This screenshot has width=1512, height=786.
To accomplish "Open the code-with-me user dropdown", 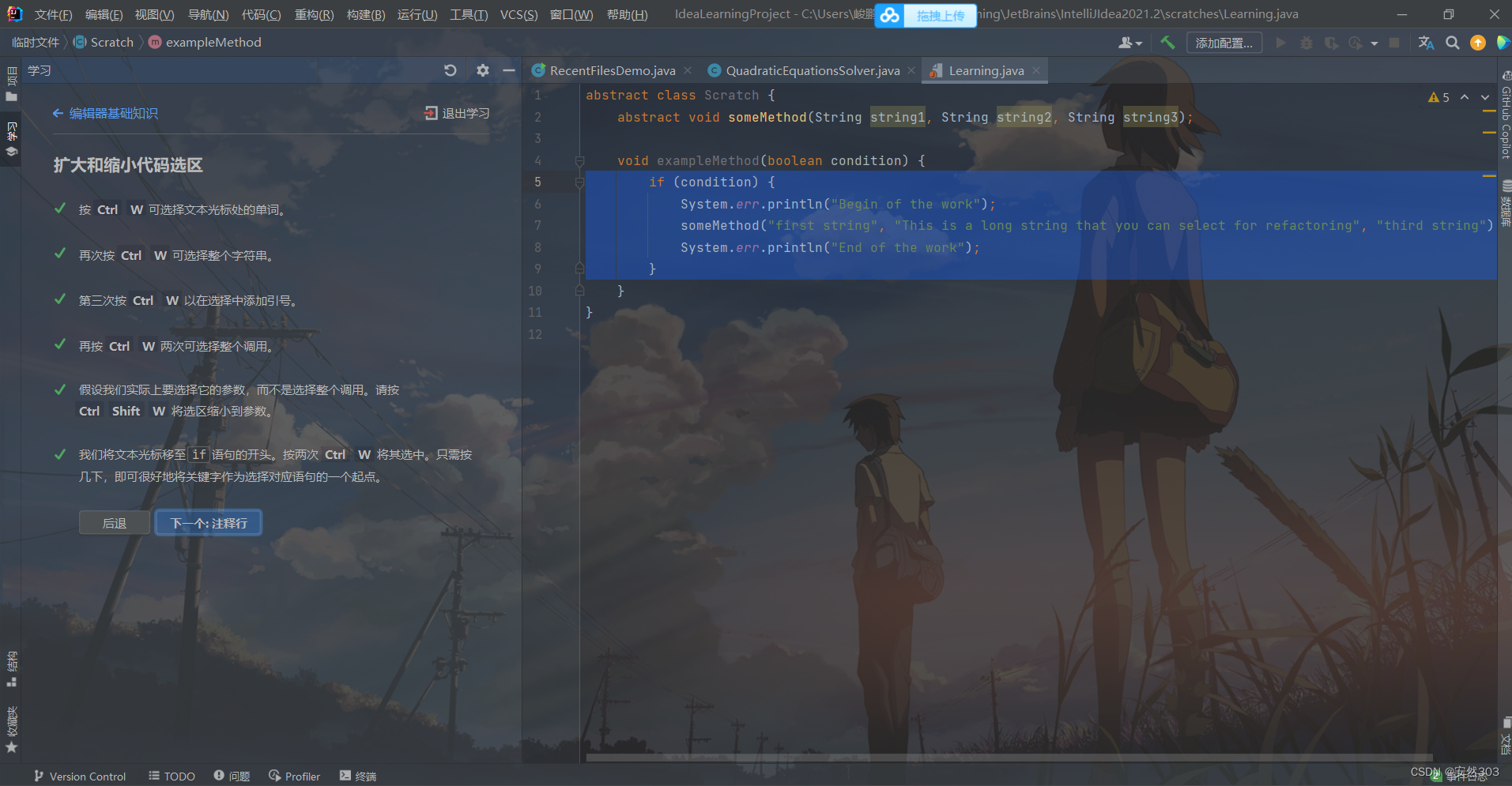I will (x=1130, y=43).
